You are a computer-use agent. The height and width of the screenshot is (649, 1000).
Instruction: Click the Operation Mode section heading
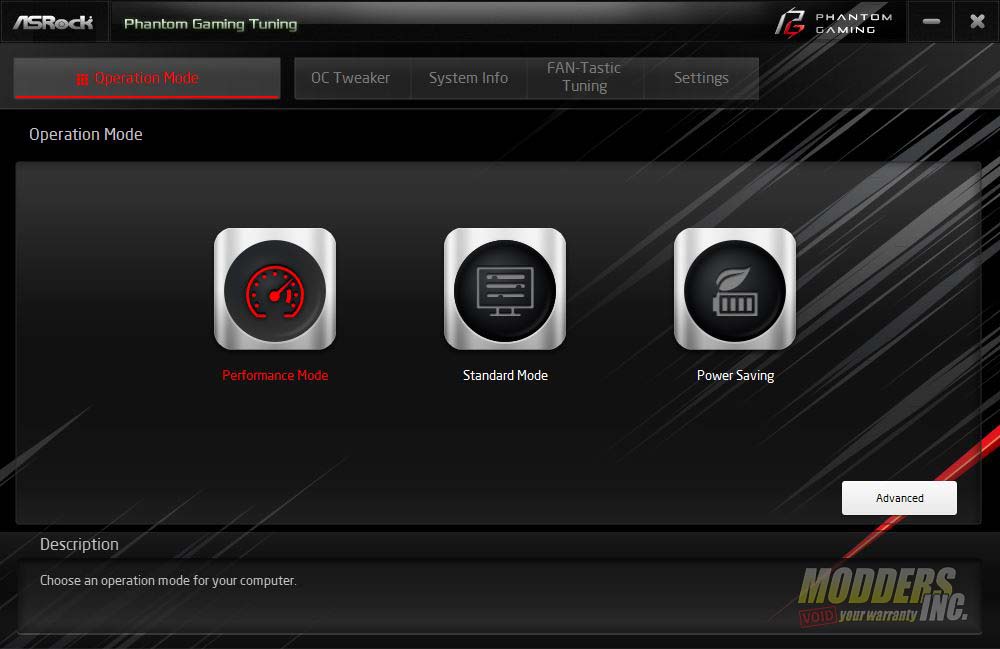point(85,135)
